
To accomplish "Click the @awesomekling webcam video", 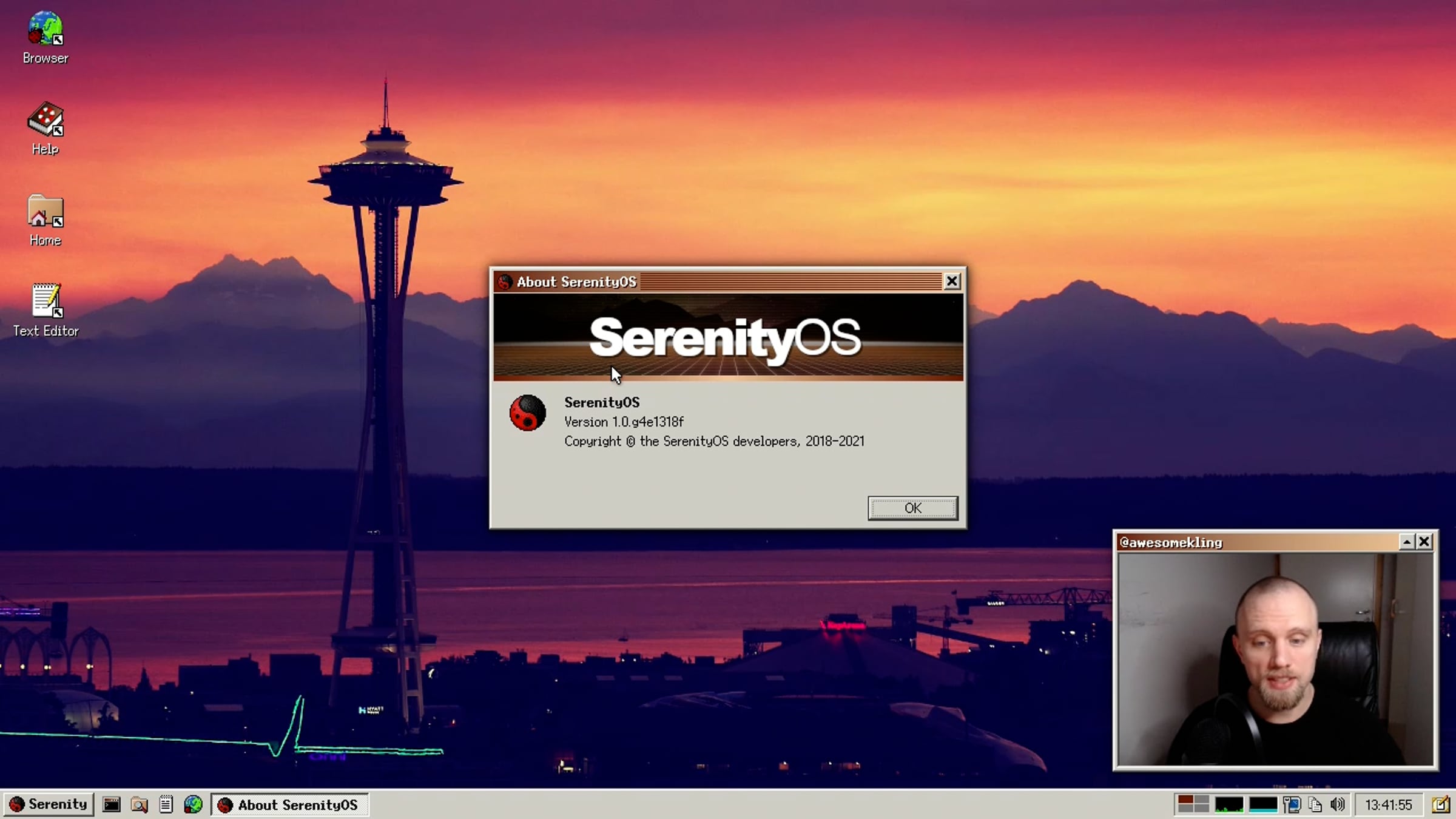I will pos(1275,659).
